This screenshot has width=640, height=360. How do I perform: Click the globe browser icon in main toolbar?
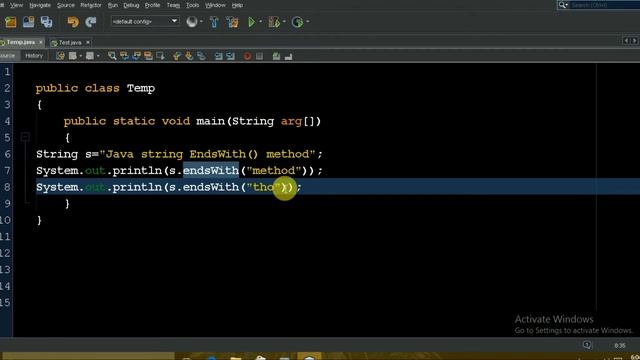coord(191,22)
